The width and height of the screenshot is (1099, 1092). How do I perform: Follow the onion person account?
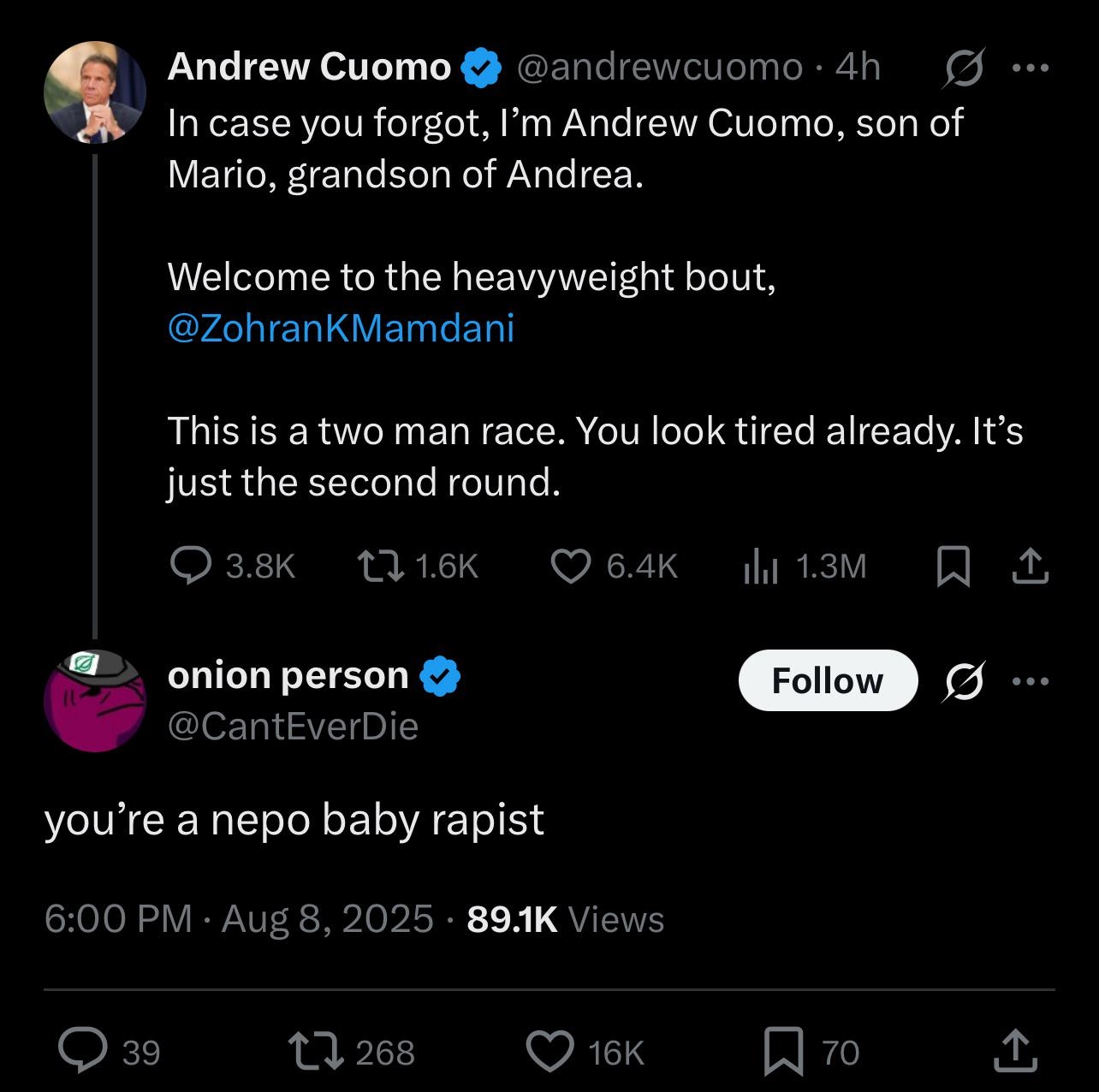(827, 680)
